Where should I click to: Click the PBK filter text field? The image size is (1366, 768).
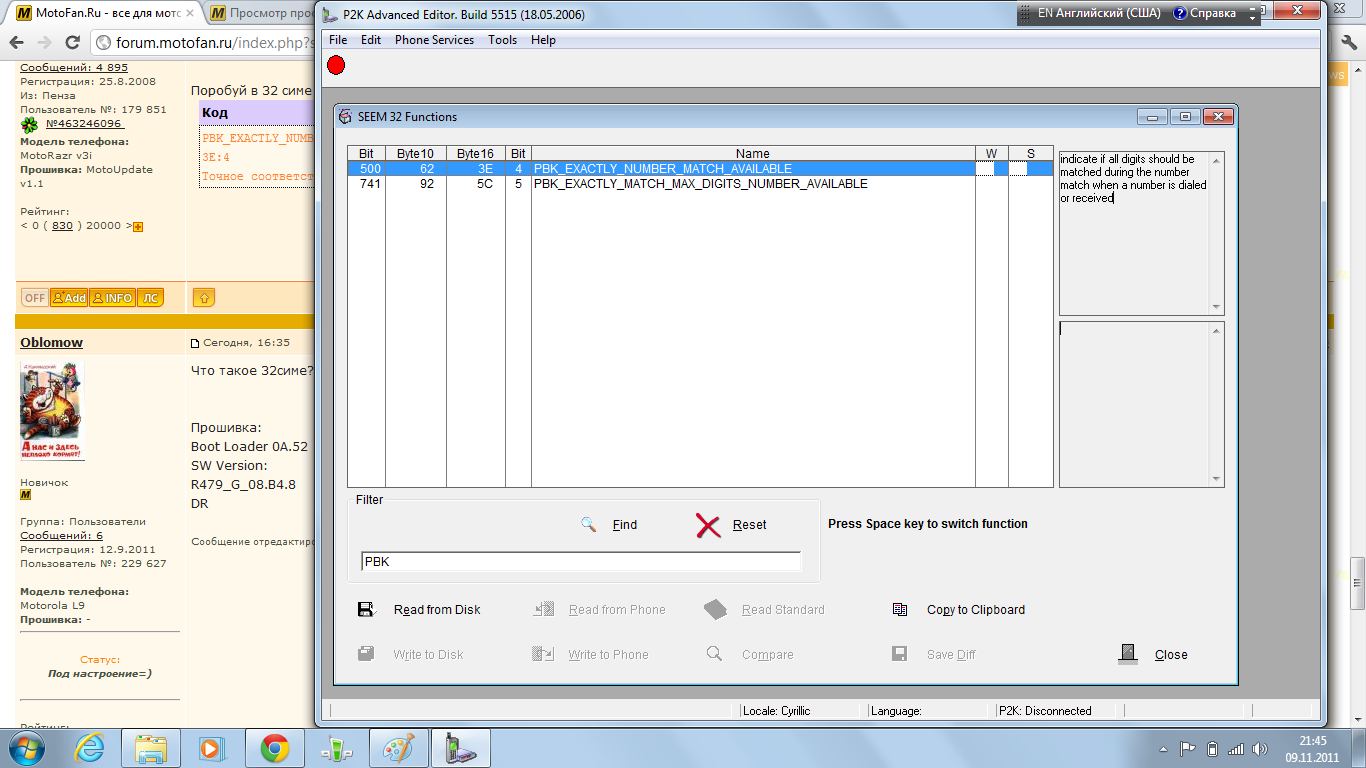point(581,562)
